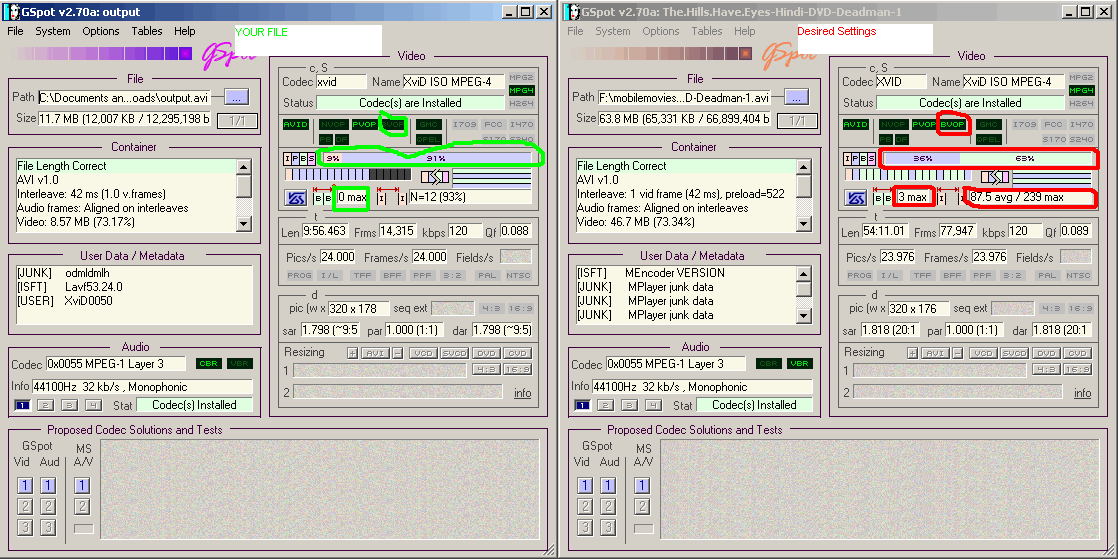Image resolution: width=1118 pixels, height=559 pixels.
Task: Click Container list up arrow in output window
Action: pyautogui.click(x=244, y=167)
